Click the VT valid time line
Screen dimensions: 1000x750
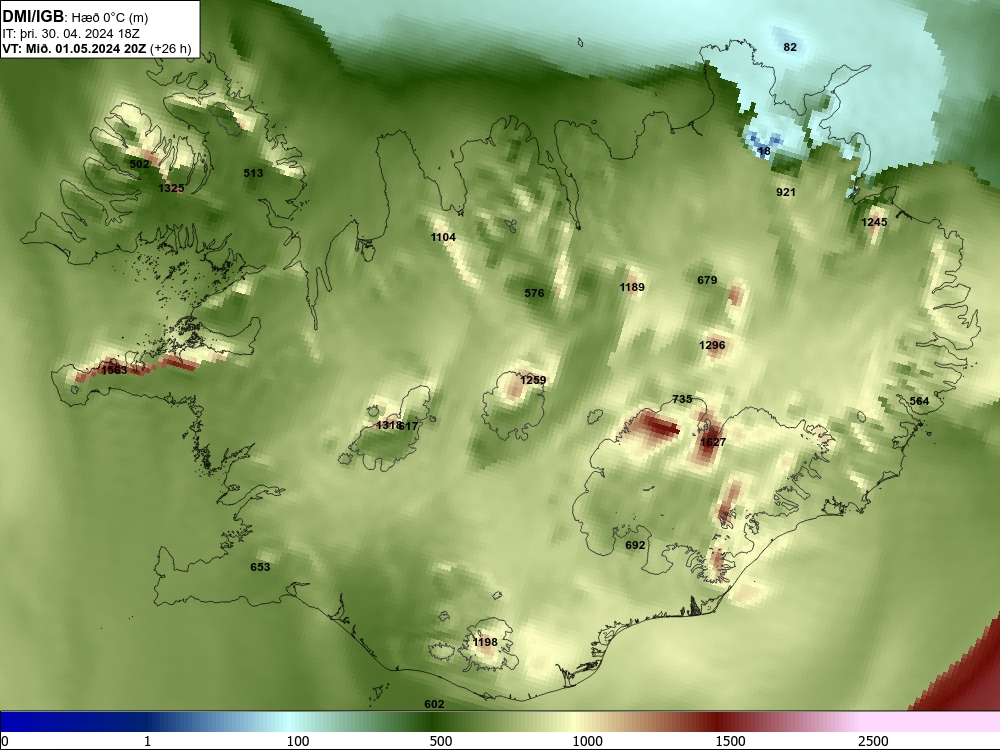(97, 48)
